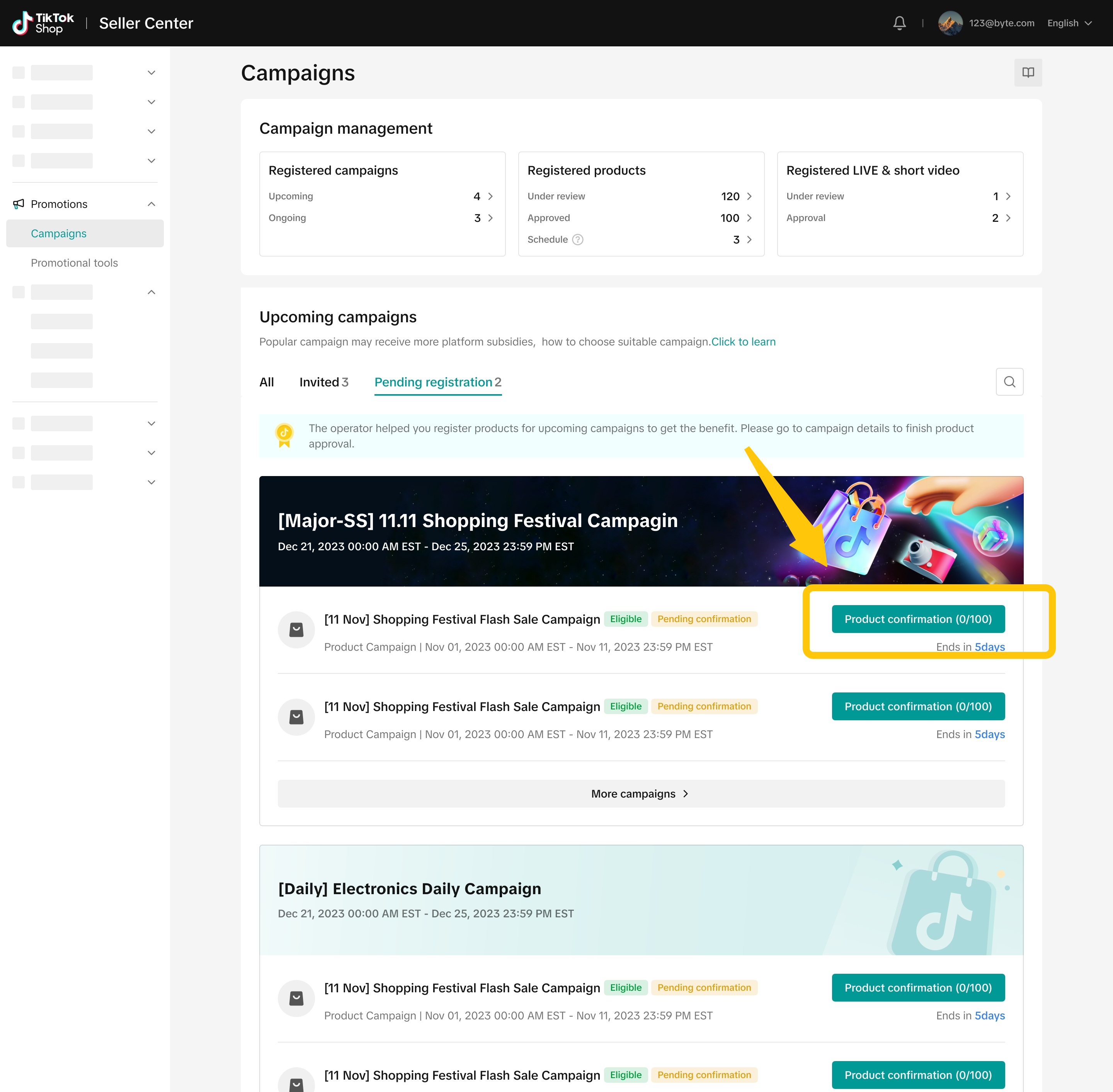Click the user profile avatar

pyautogui.click(x=950, y=23)
